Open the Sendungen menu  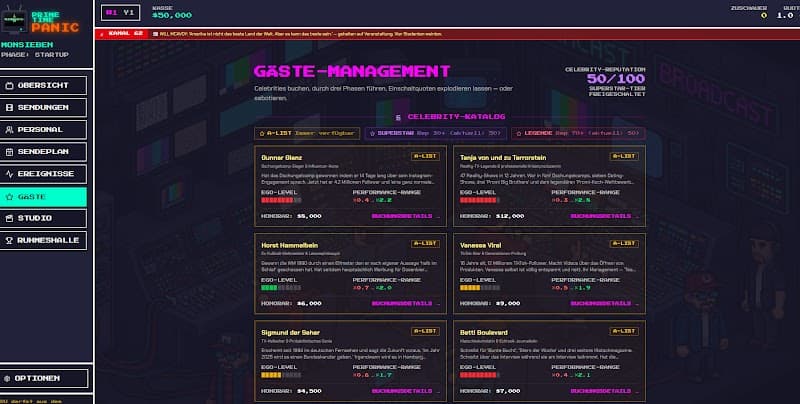[x=43, y=108]
